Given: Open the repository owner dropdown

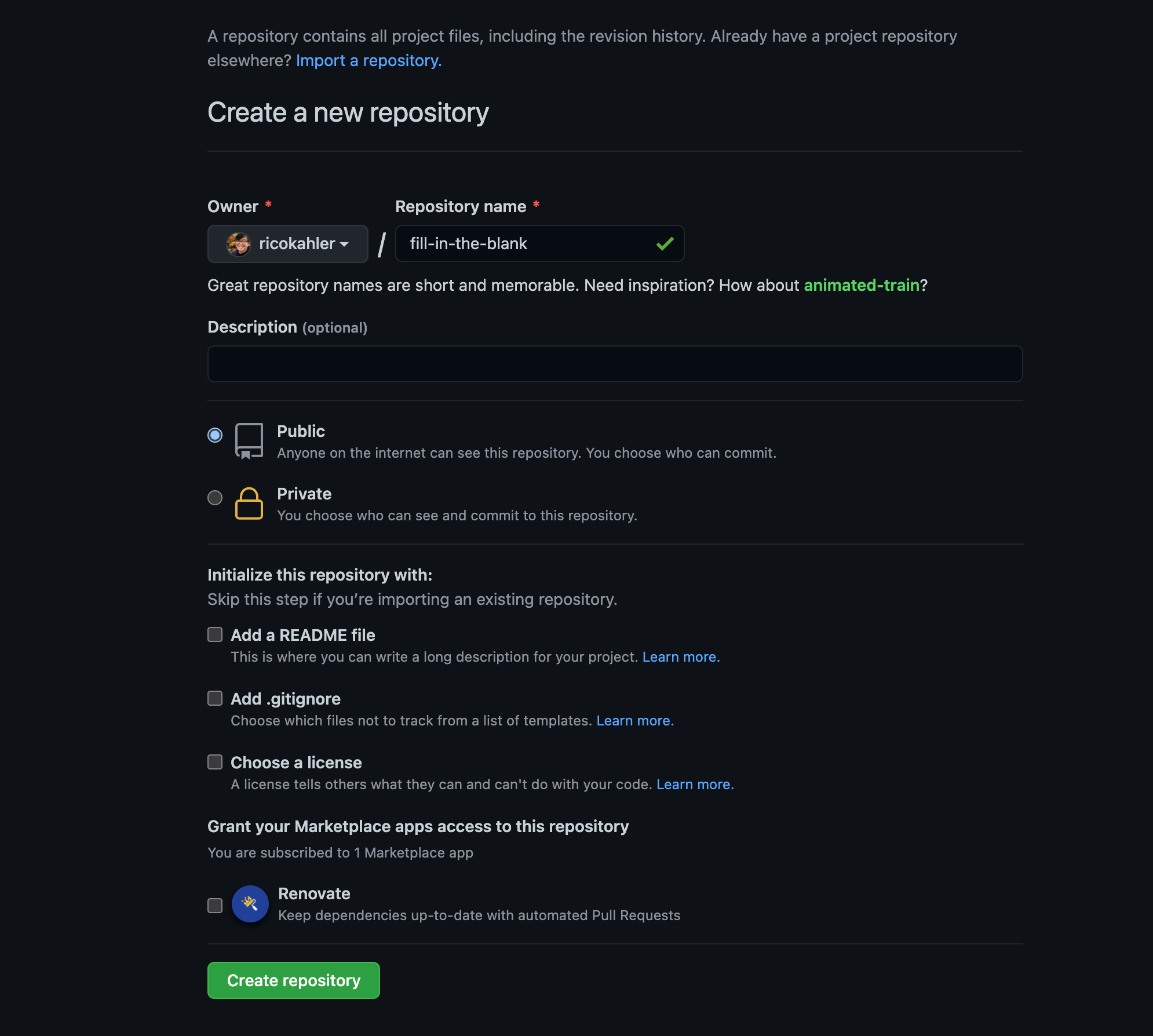Looking at the screenshot, I should tap(288, 243).
